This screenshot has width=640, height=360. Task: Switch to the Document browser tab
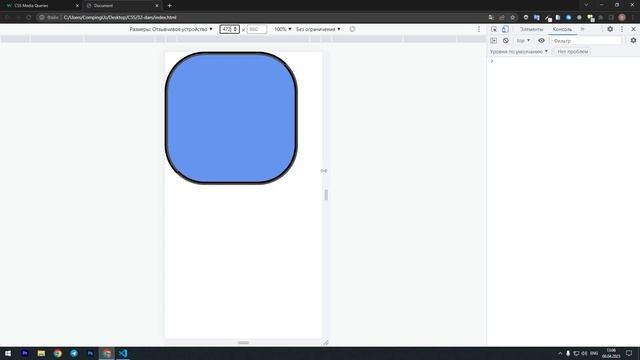pos(122,6)
